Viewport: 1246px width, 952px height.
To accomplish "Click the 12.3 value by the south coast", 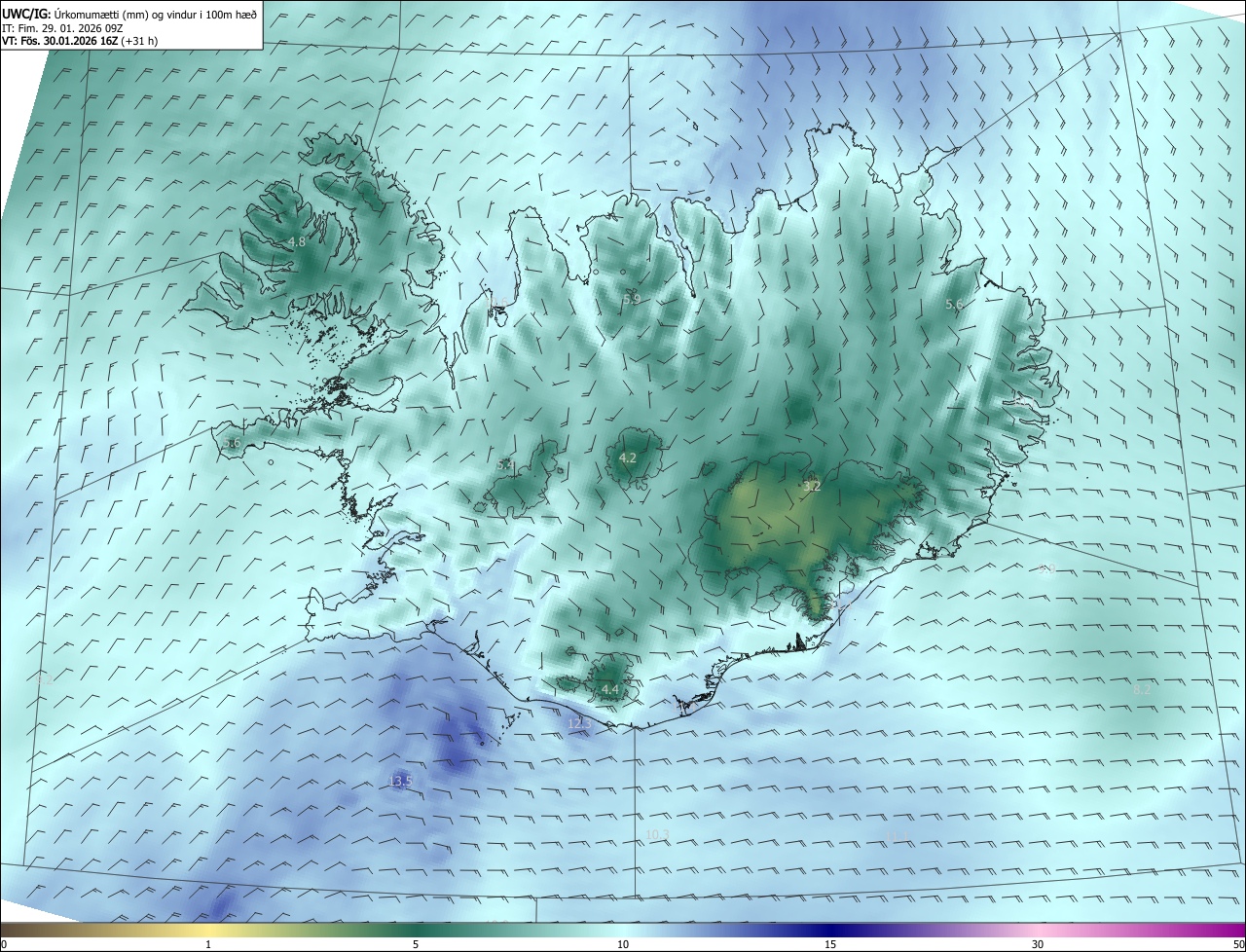I will [579, 723].
